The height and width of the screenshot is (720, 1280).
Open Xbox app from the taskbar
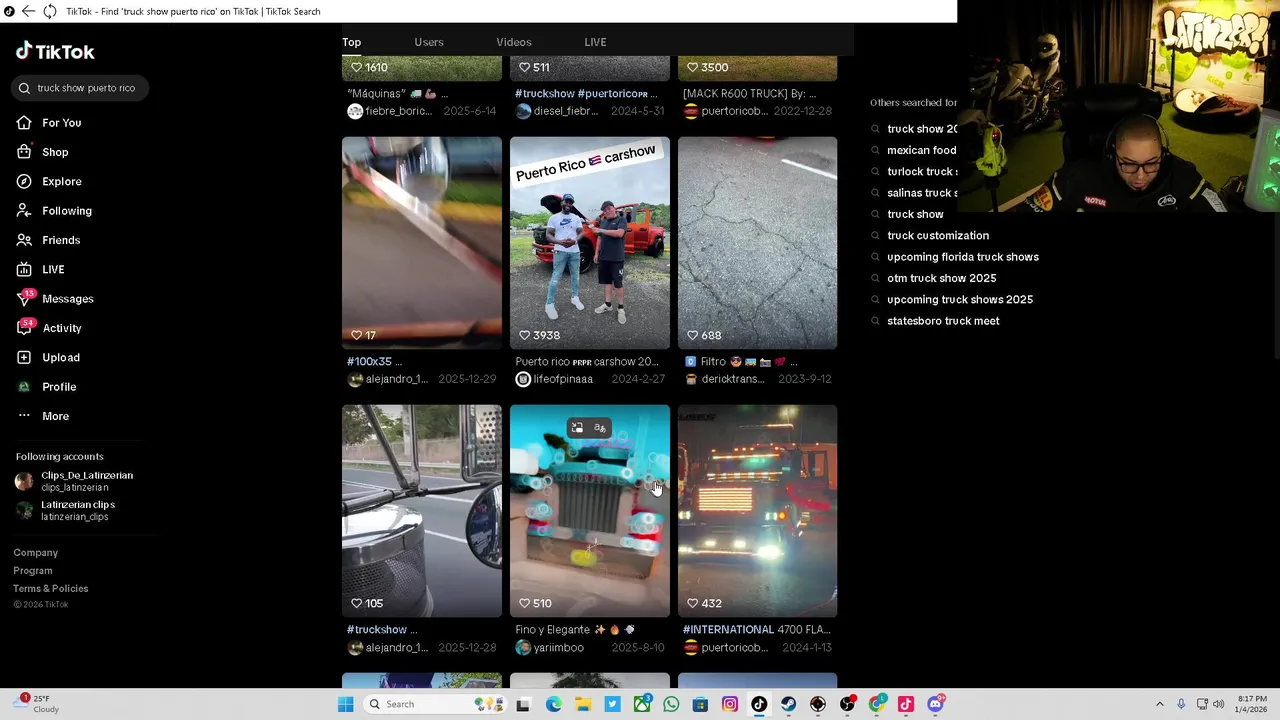pos(642,704)
